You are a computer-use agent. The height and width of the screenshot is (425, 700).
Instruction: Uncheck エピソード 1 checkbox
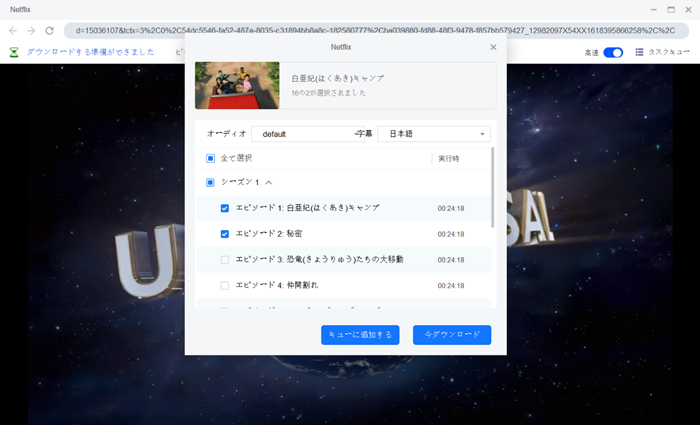pyautogui.click(x=225, y=208)
